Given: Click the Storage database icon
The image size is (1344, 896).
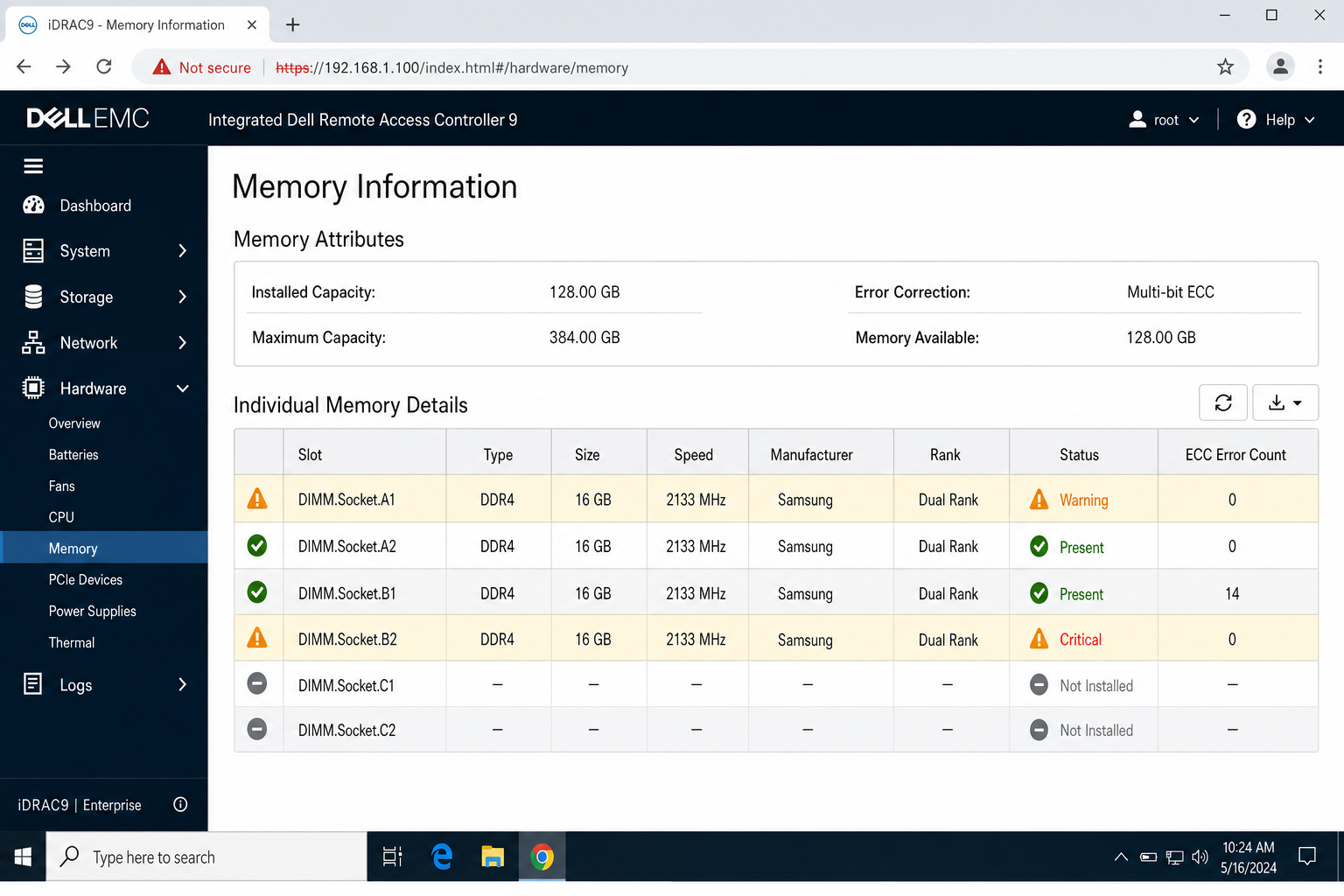Looking at the screenshot, I should (x=33, y=297).
